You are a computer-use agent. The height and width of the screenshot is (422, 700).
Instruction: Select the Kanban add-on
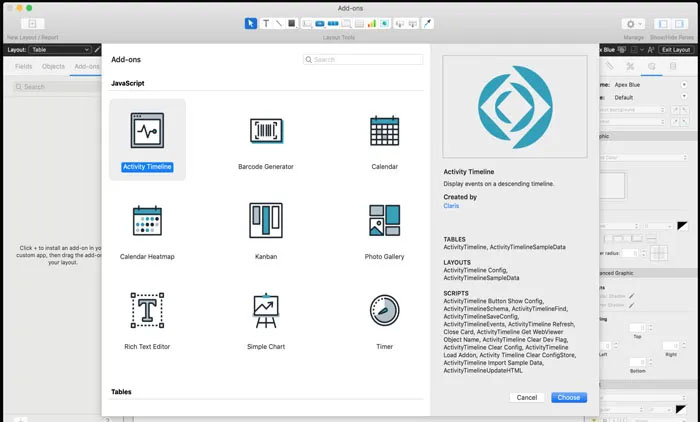266,230
